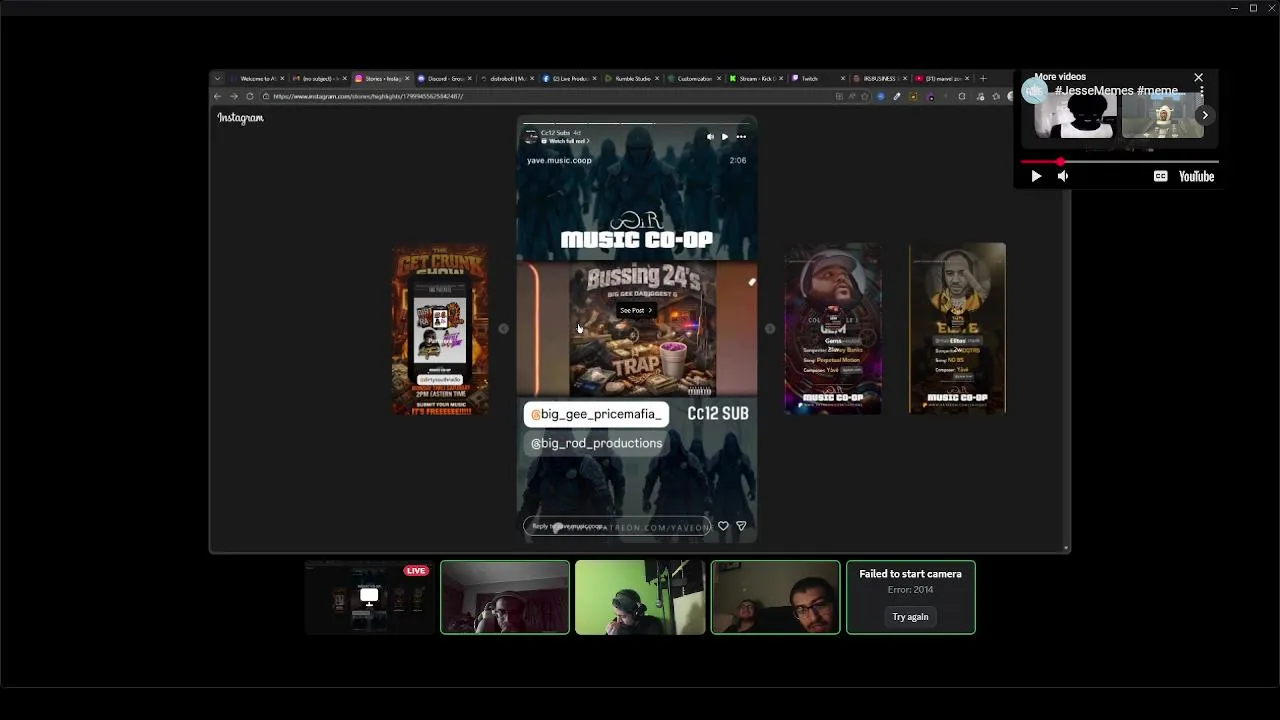Open YouTube overlay vertical dots menu
1280x720 pixels.
1202,91
